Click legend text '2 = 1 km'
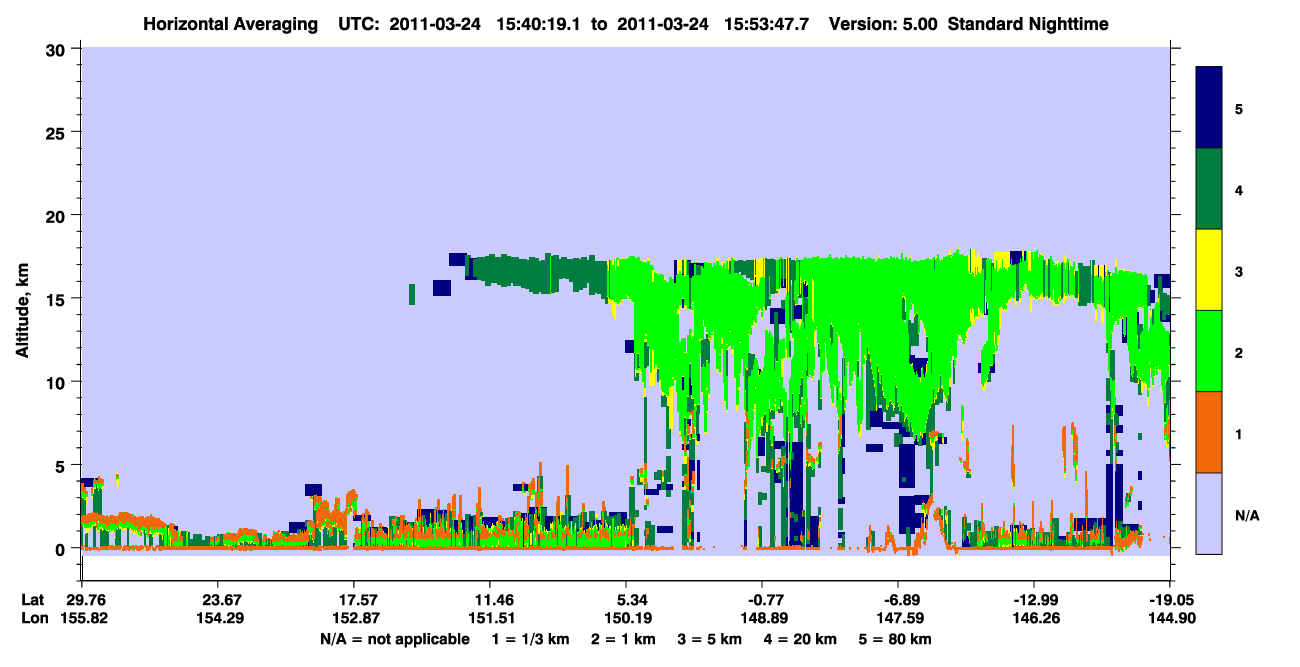The height and width of the screenshot is (667, 1300). (x=623, y=639)
